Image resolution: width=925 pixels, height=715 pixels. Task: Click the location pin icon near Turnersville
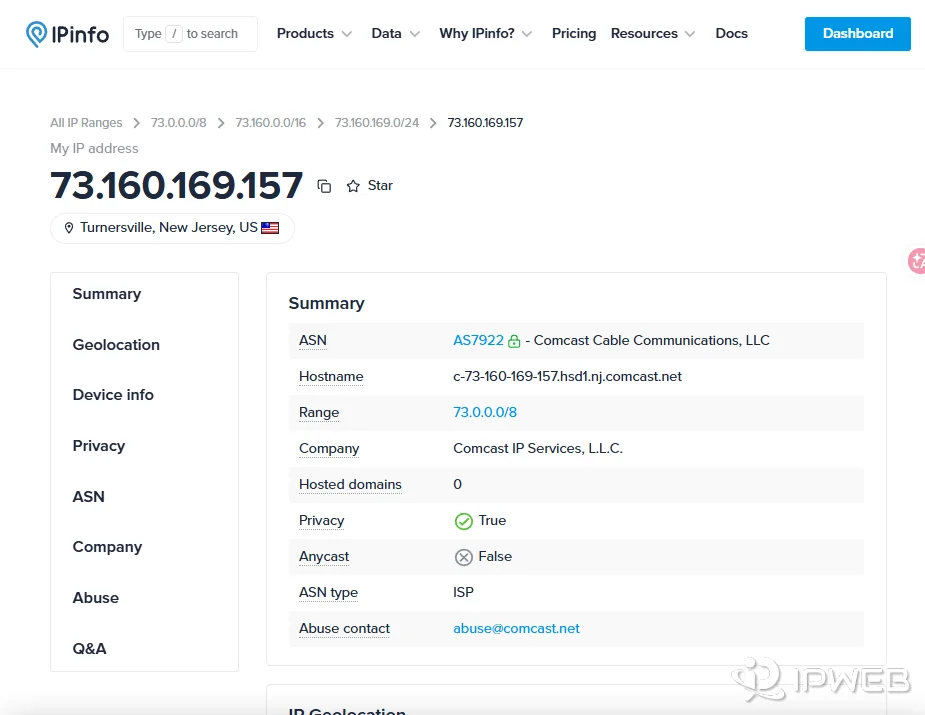(x=68, y=227)
